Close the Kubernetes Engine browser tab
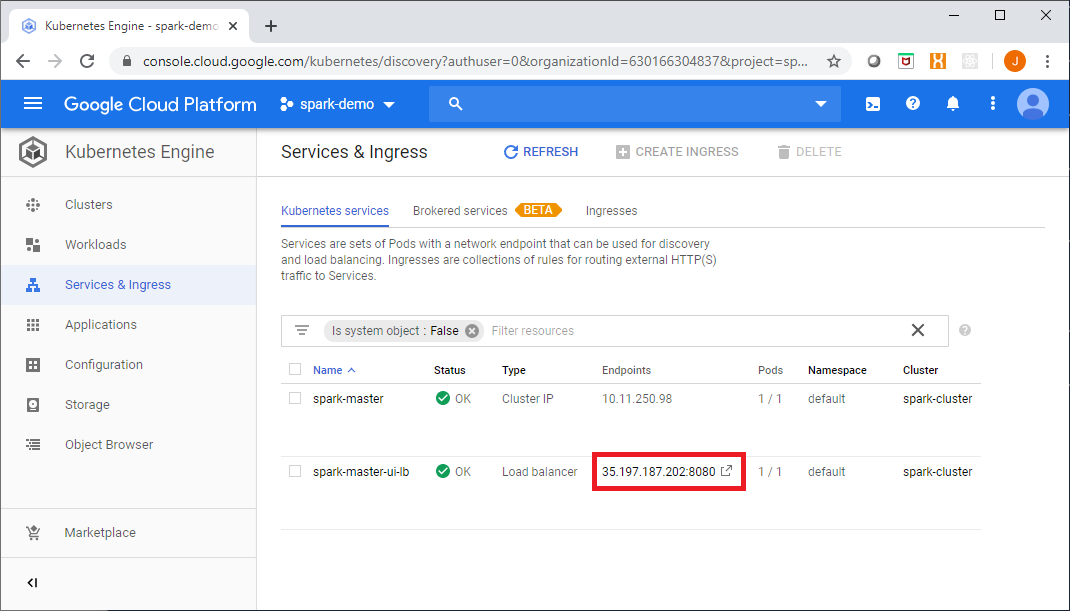Viewport: 1070px width, 611px height. click(x=233, y=26)
